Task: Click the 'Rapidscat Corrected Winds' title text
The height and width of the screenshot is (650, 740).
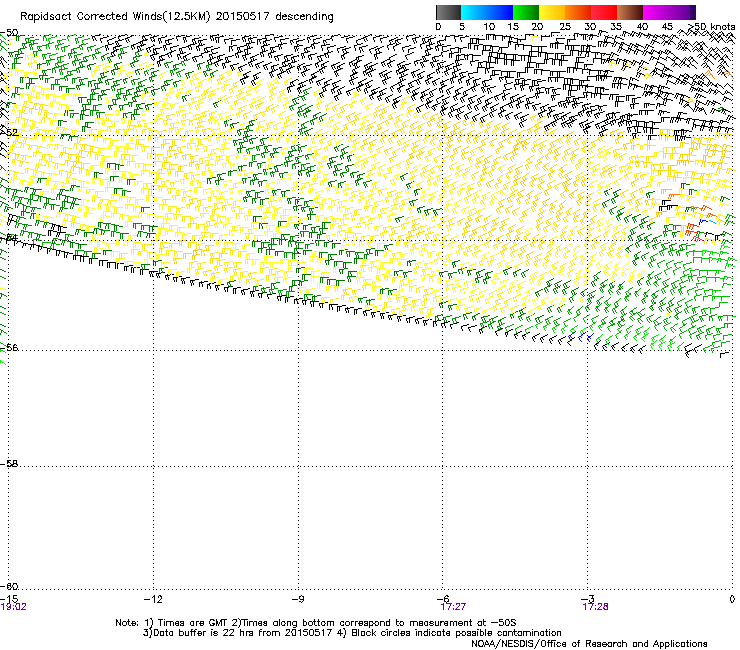Action: coord(115,17)
